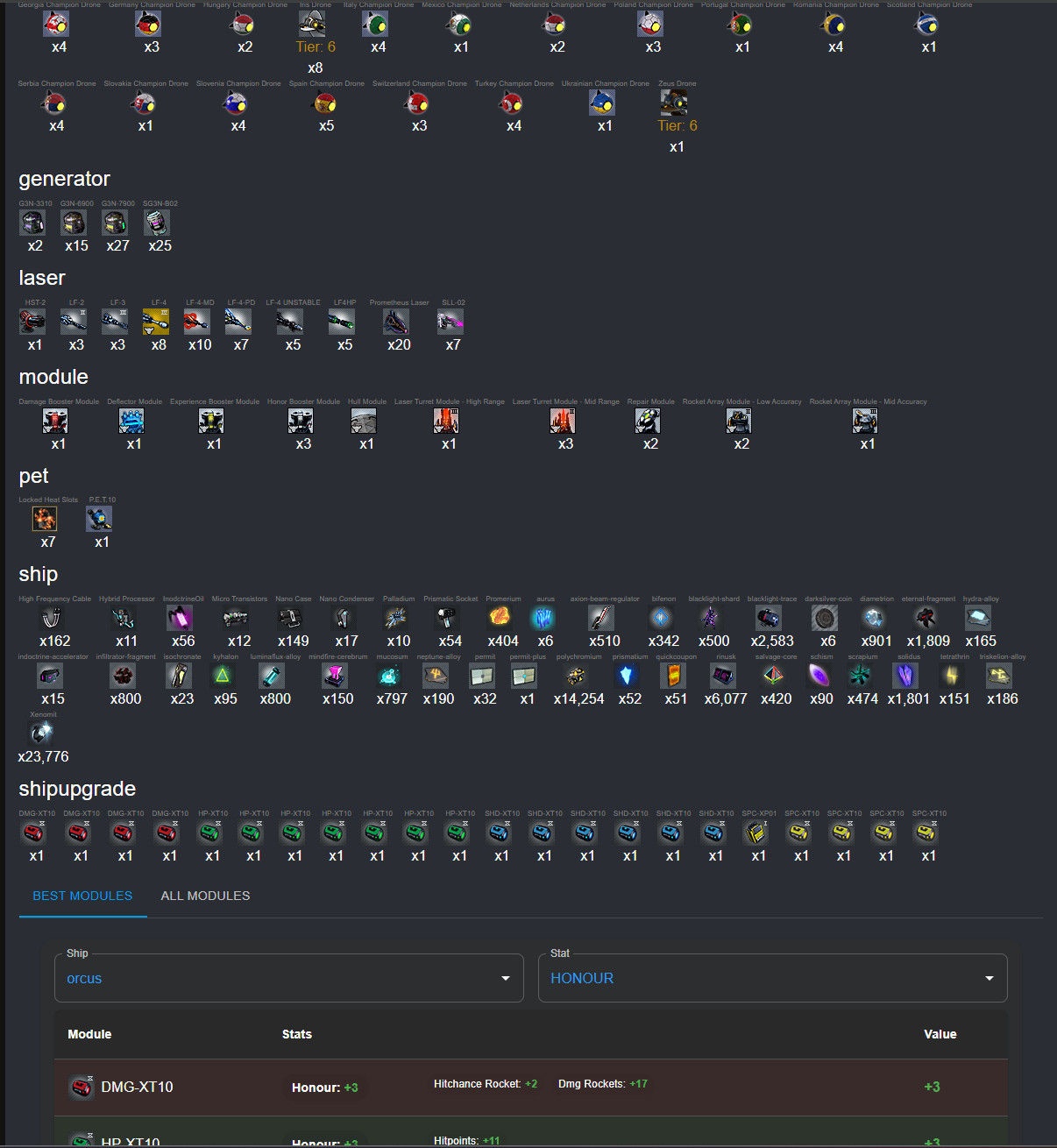Click the Locked Heat Slots icon
Screen dimensions: 1057x1148
click(45, 520)
